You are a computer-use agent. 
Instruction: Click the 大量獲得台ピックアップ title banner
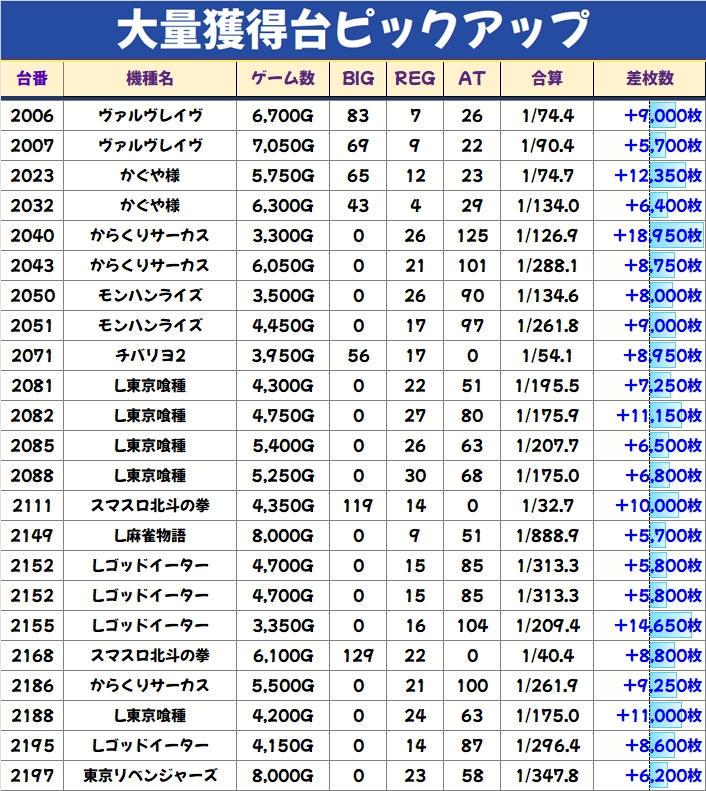pyautogui.click(x=353, y=30)
